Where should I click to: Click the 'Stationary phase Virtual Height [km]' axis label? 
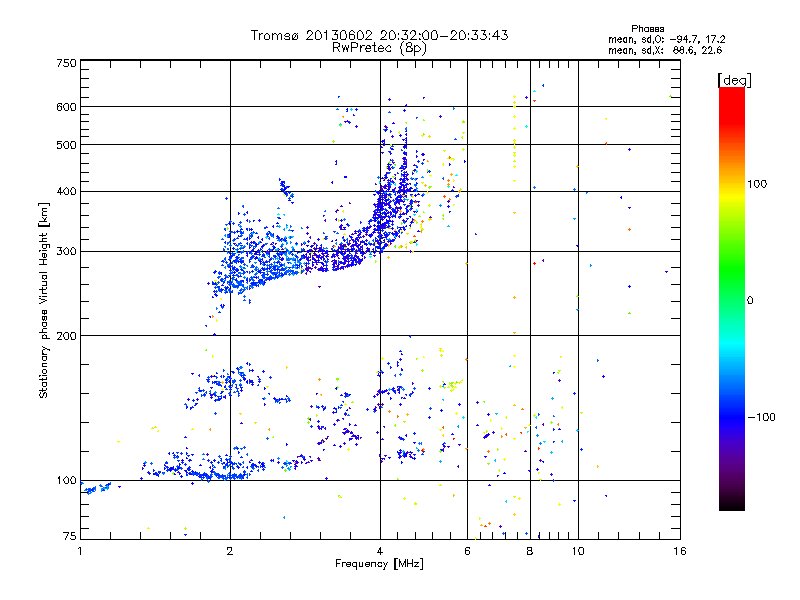(43, 300)
